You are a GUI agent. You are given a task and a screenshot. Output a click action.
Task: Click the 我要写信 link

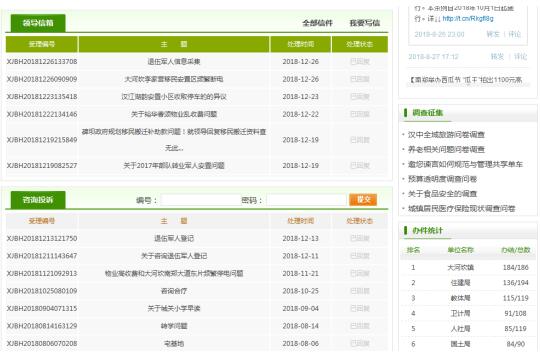365,23
